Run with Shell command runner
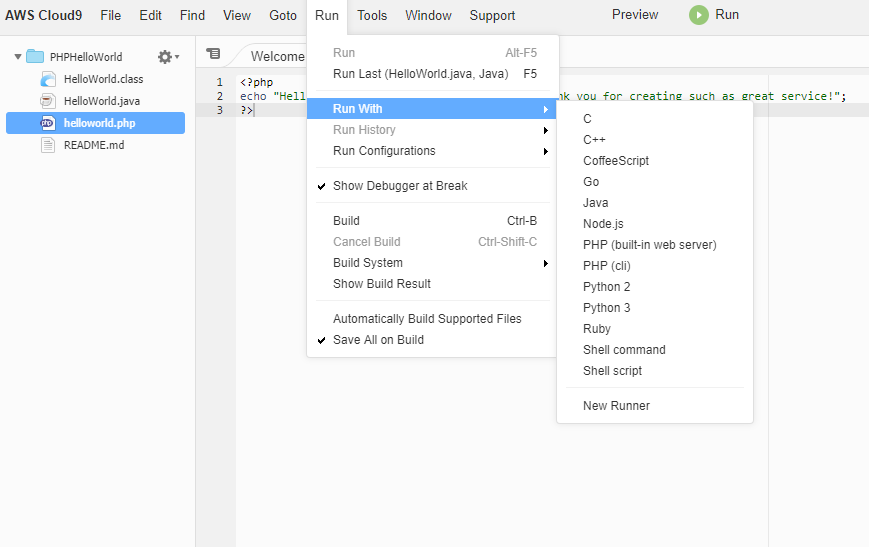 tap(655, 350)
